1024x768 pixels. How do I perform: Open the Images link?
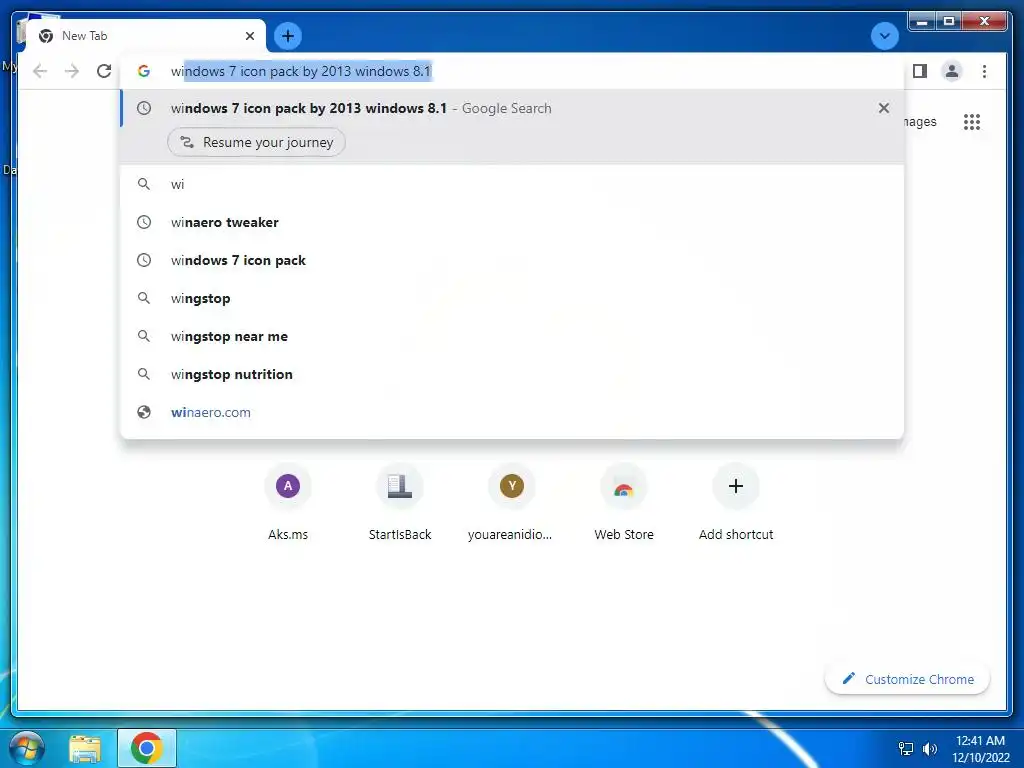[x=920, y=121]
